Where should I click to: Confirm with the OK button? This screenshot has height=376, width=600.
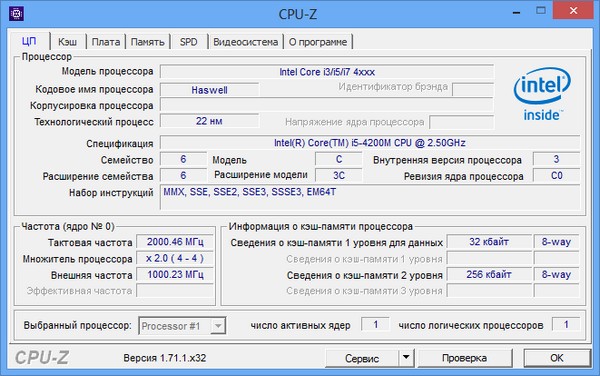[x=557, y=358]
